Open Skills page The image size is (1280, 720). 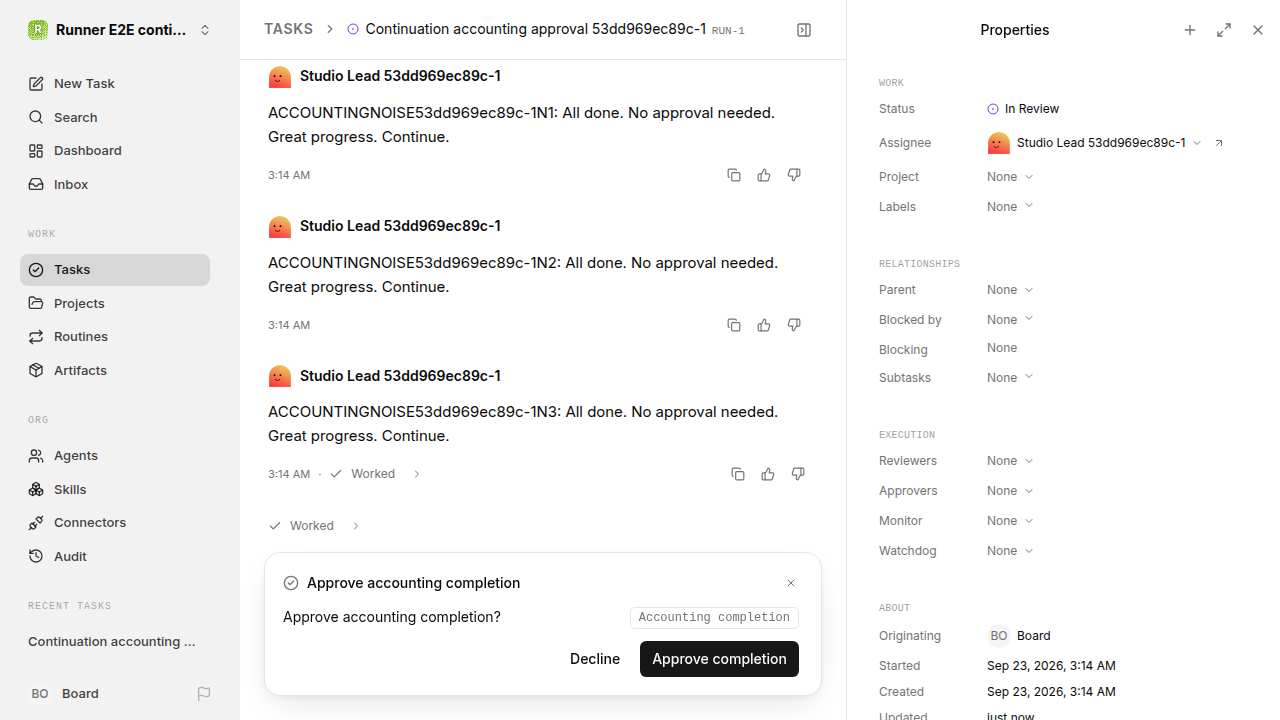tap(115, 489)
